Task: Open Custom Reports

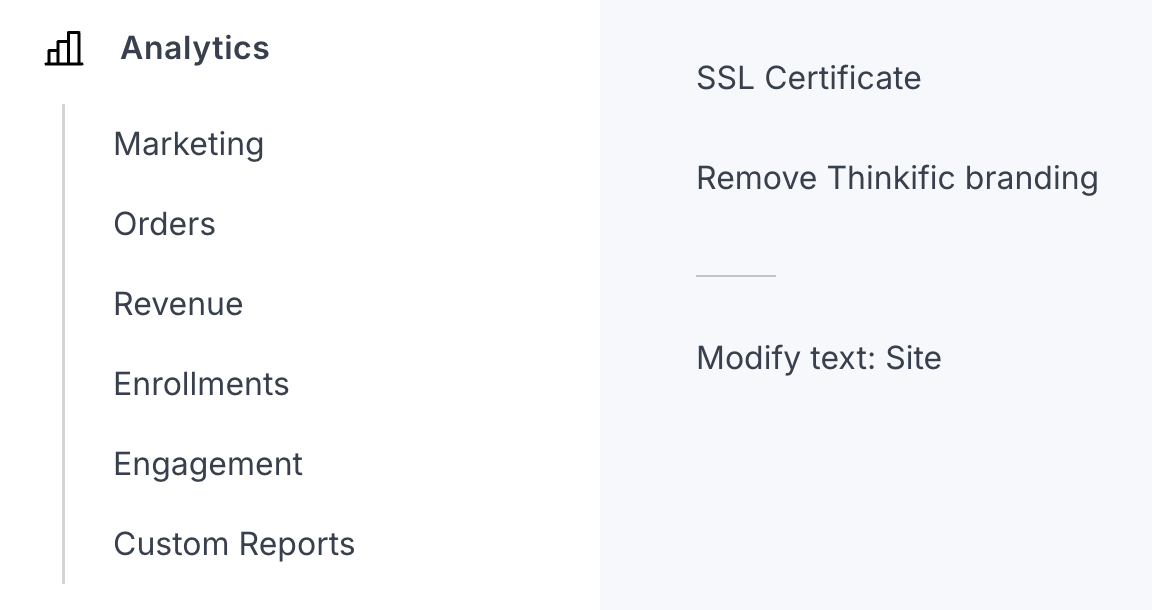Action: click(235, 544)
